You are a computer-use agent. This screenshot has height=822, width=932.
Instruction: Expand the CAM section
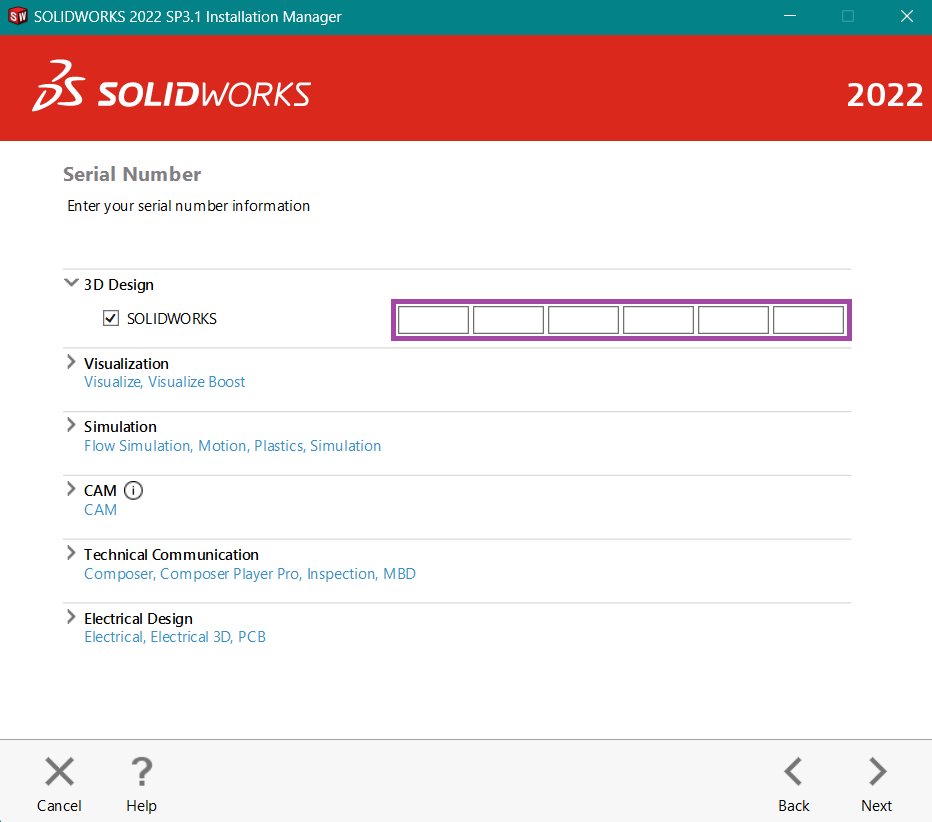tap(71, 489)
